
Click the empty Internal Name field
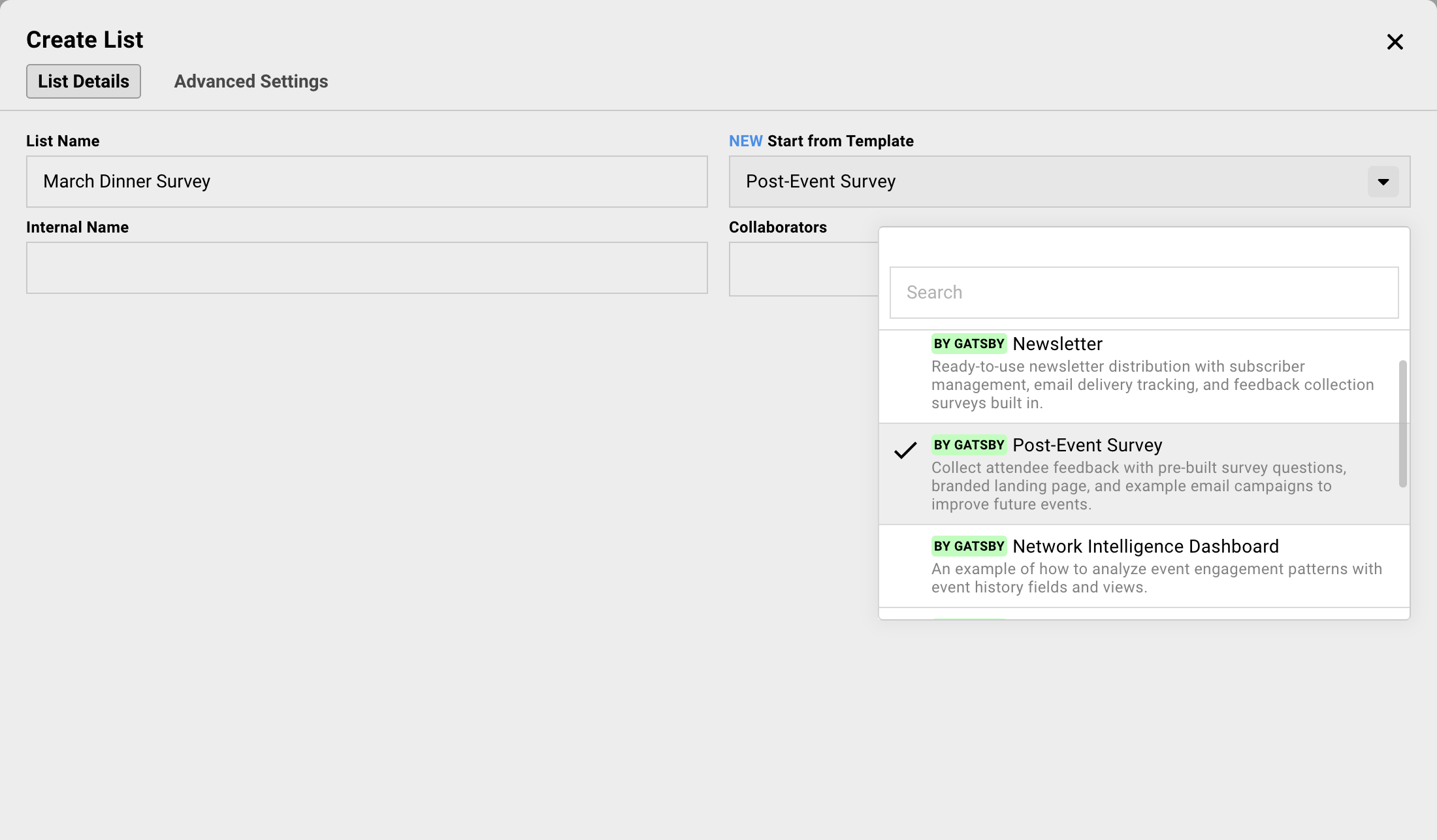point(366,268)
